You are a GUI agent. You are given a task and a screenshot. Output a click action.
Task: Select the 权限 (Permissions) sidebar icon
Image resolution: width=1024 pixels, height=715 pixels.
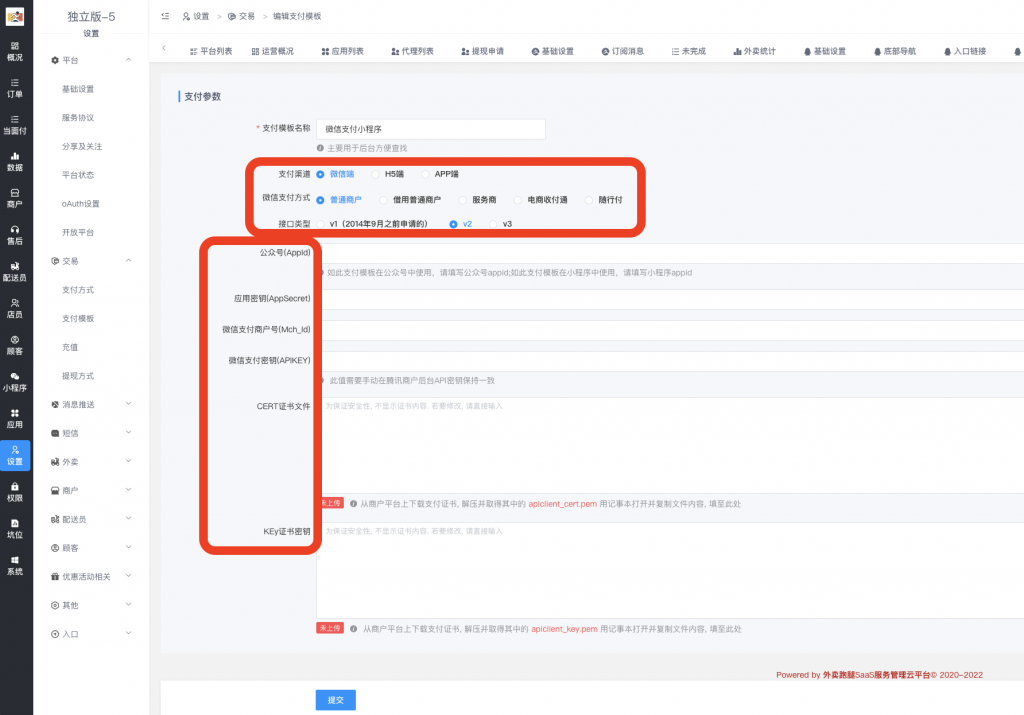point(15,492)
